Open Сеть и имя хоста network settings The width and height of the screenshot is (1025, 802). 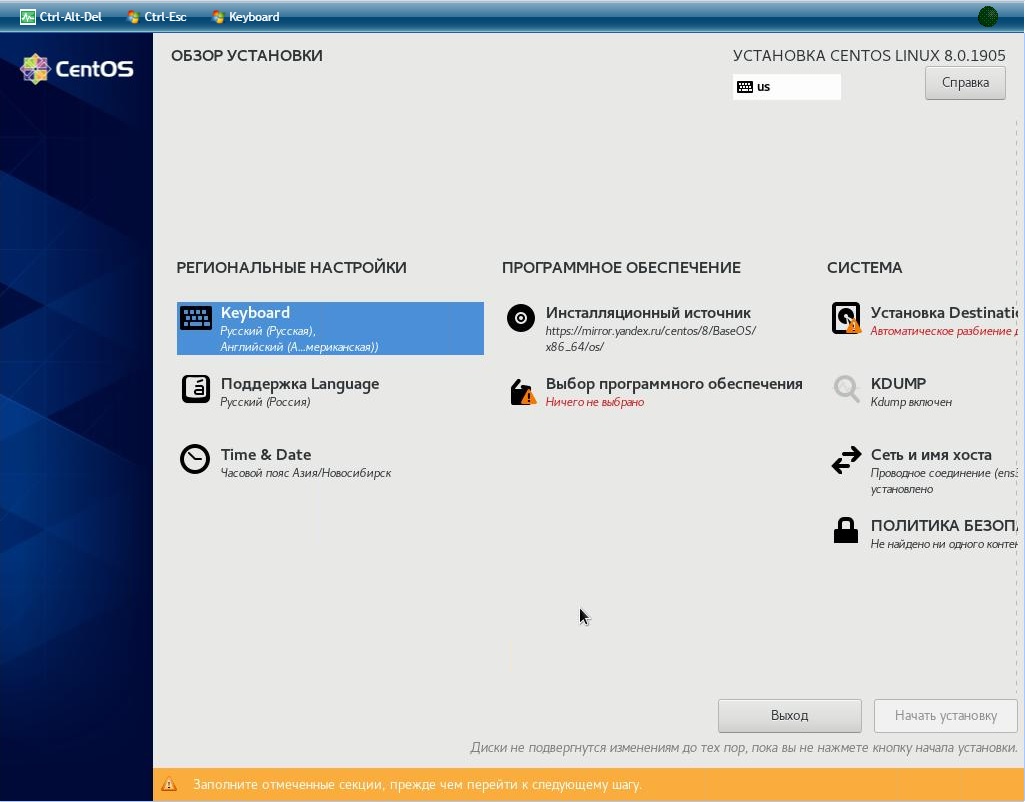click(x=924, y=469)
